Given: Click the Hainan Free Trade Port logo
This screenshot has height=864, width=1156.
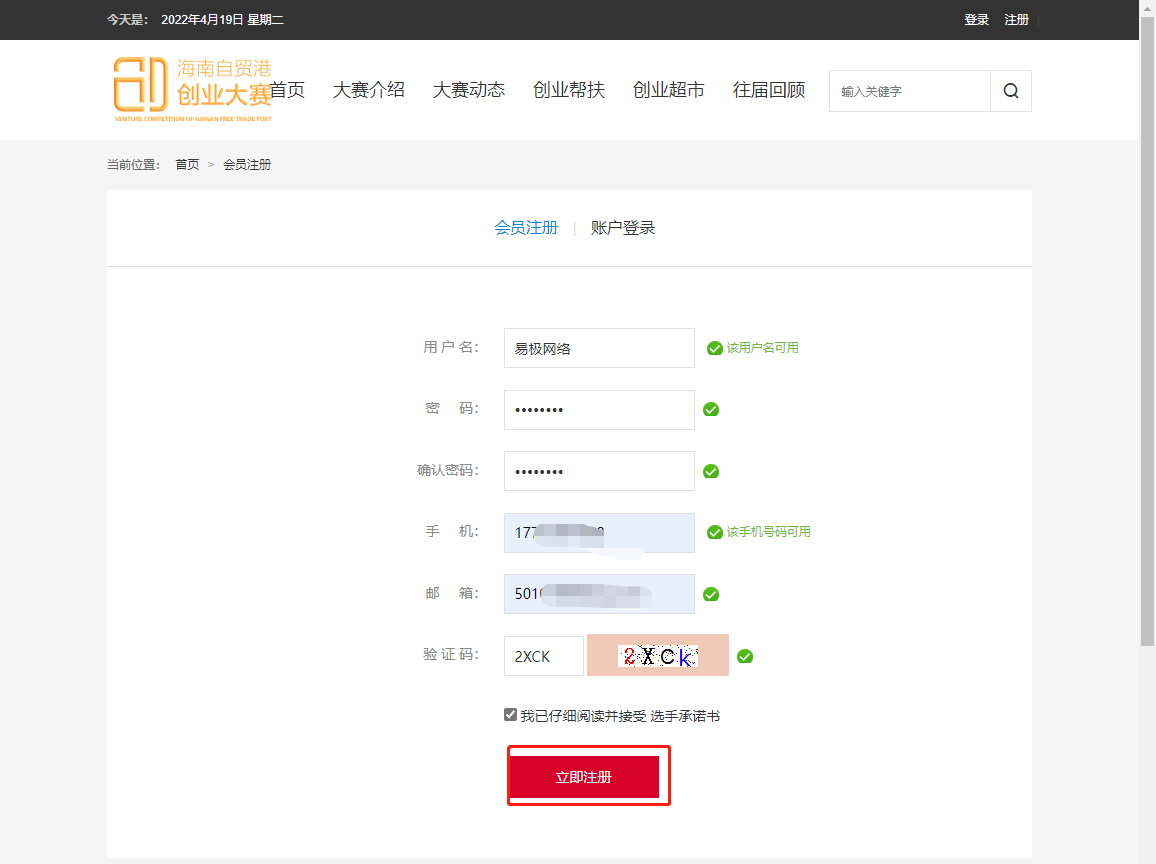Looking at the screenshot, I should 190,89.
